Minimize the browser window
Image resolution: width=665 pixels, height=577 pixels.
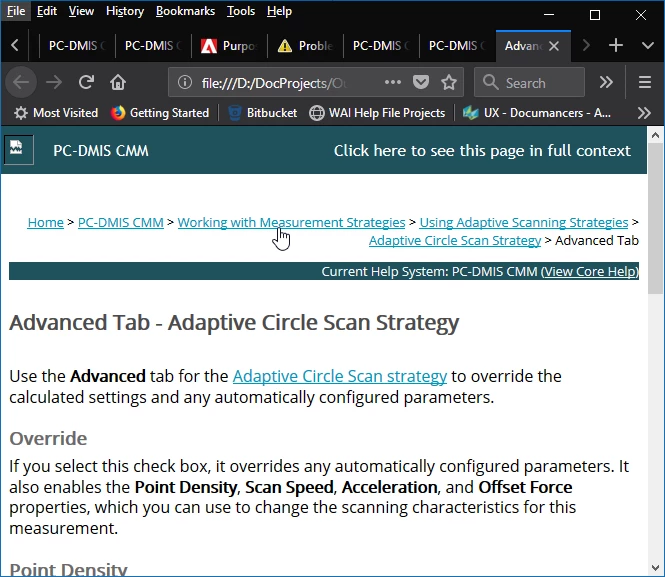(549, 14)
